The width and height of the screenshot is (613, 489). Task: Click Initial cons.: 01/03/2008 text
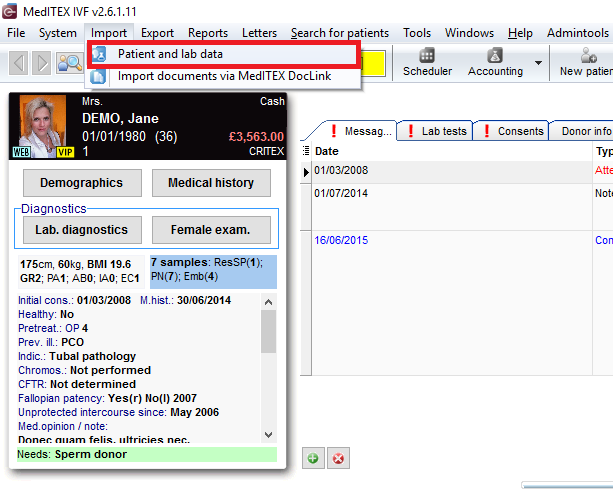pos(74,300)
